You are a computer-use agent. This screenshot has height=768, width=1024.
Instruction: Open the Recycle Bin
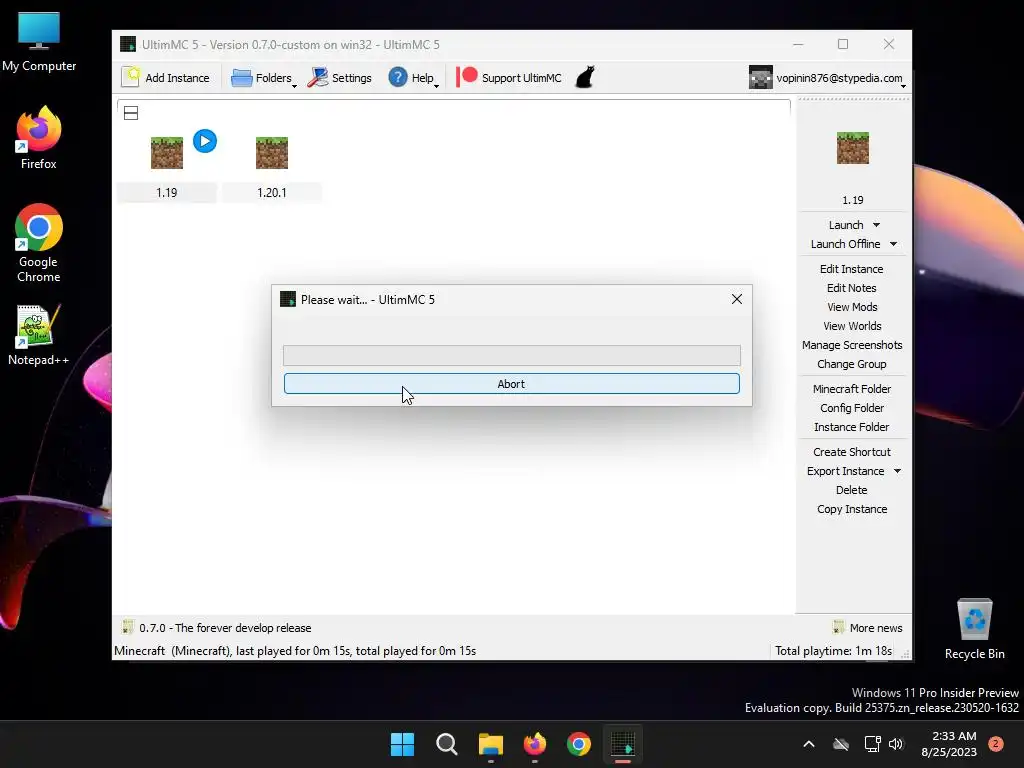pyautogui.click(x=974, y=629)
